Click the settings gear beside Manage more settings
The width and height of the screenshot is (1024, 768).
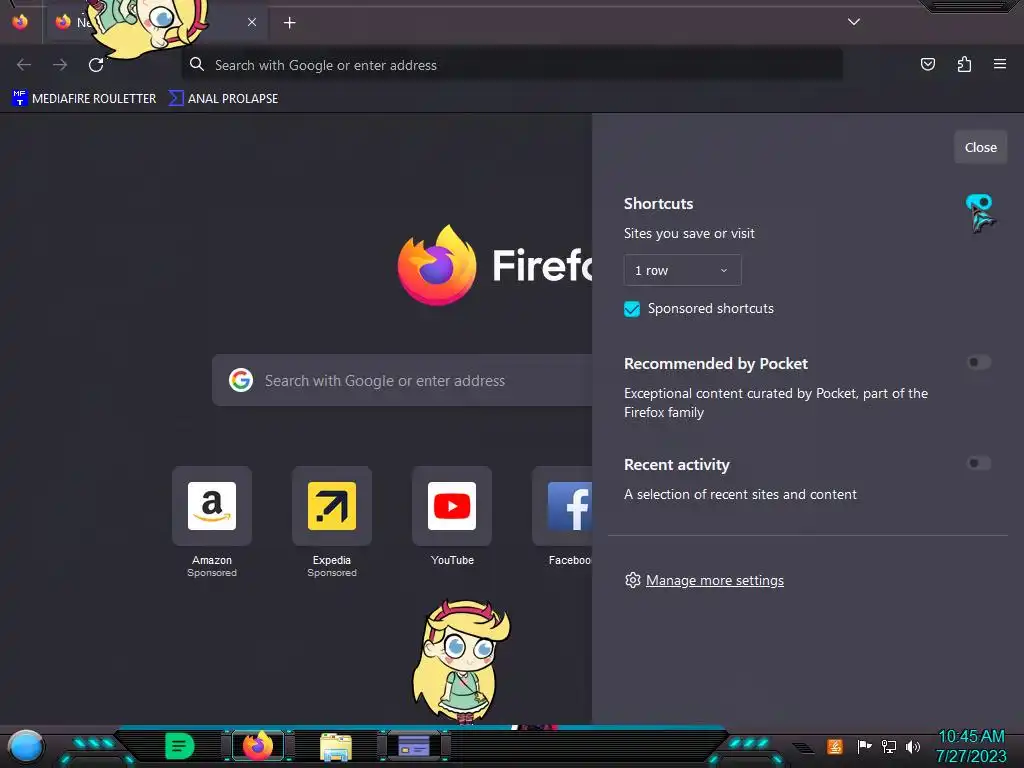(632, 580)
